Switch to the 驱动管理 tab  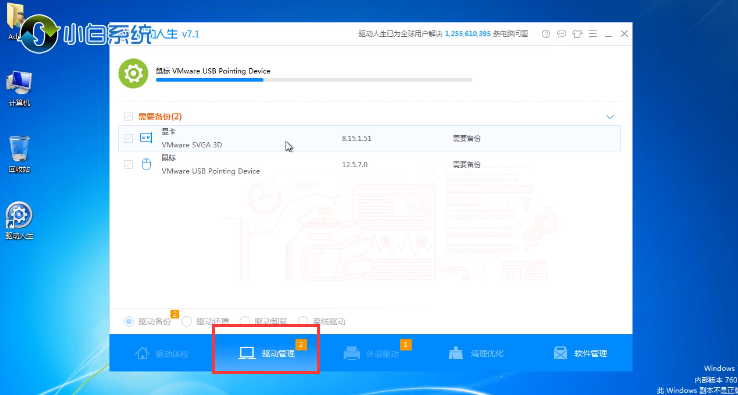pyautogui.click(x=266, y=354)
